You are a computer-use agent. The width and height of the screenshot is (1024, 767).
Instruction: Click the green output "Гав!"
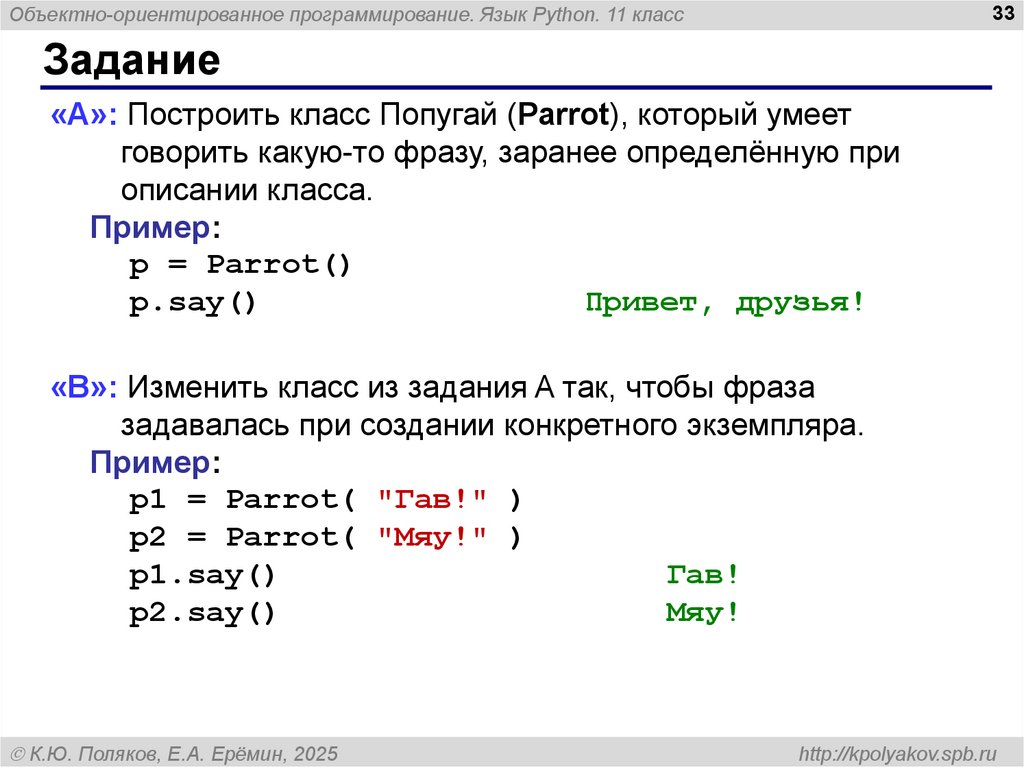pyautogui.click(x=702, y=576)
